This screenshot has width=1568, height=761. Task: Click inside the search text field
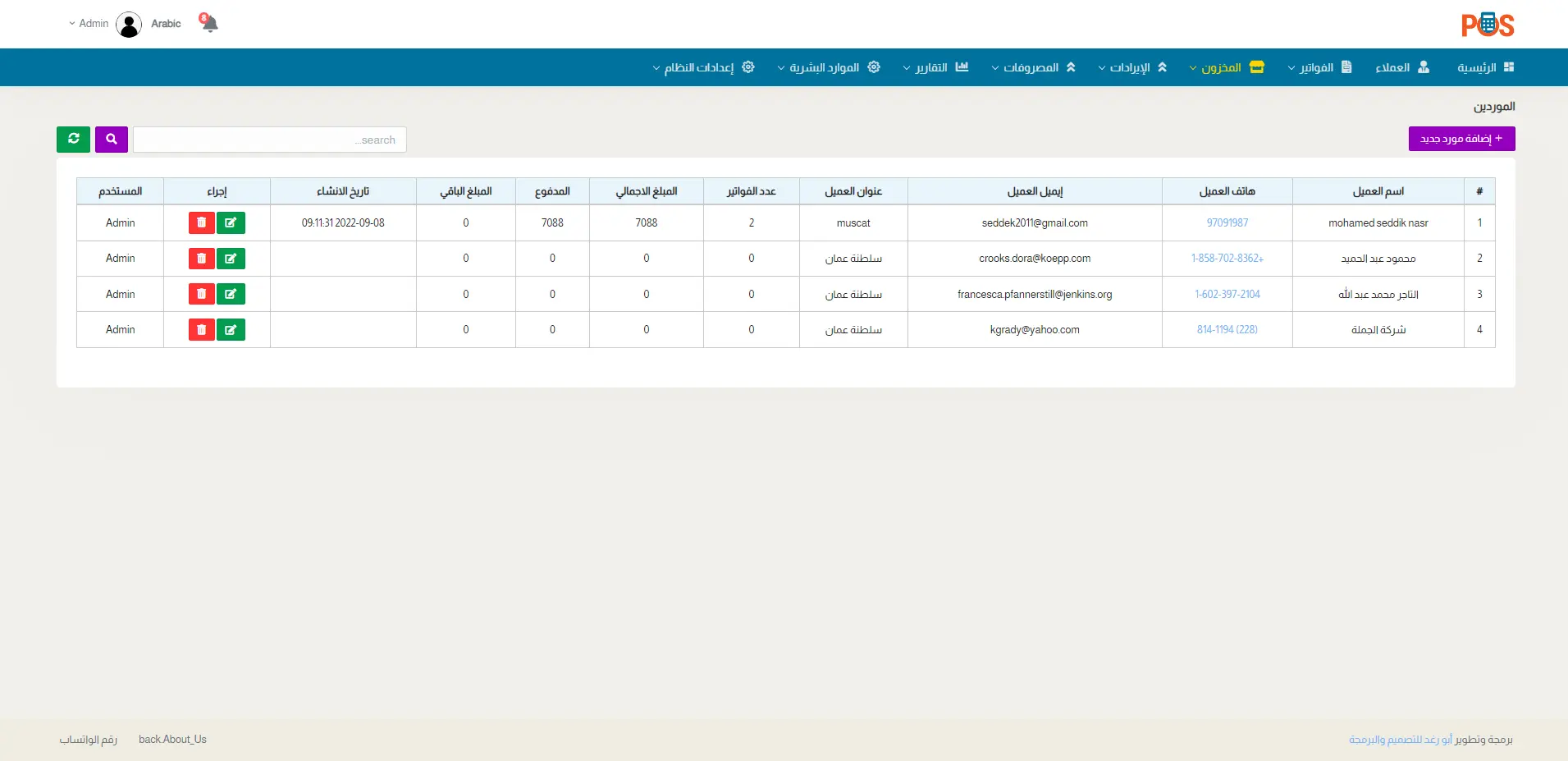coord(269,140)
